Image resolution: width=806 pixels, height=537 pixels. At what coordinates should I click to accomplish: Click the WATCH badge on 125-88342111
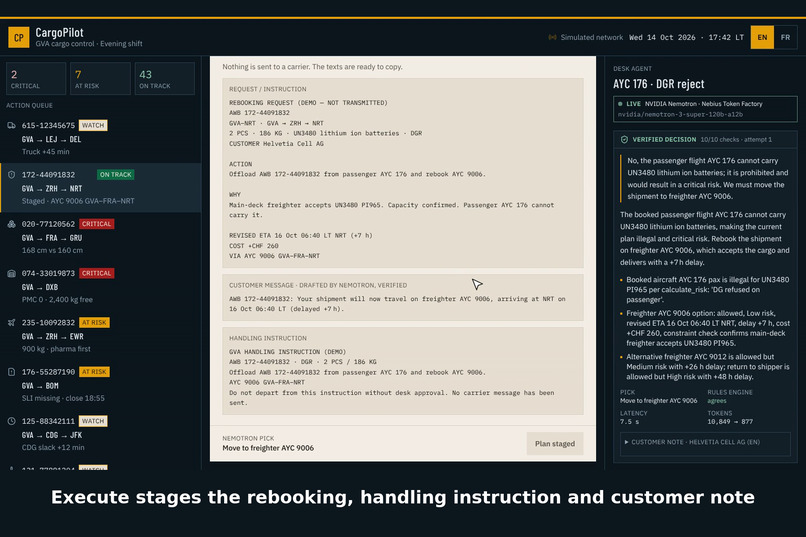pos(93,421)
